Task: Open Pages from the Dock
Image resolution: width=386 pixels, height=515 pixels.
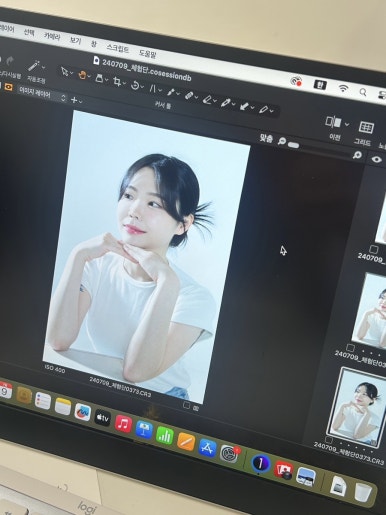Action: [186, 441]
